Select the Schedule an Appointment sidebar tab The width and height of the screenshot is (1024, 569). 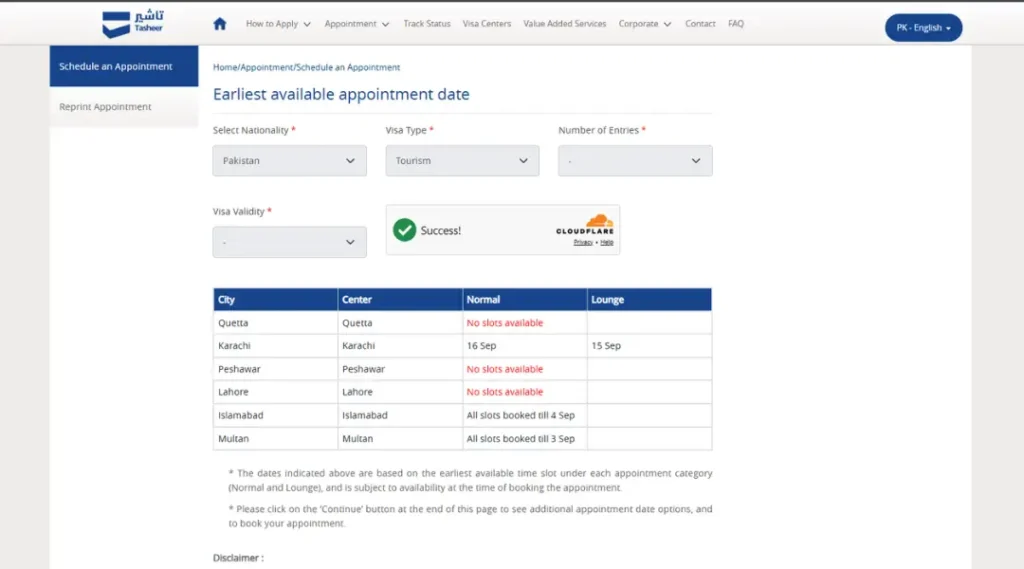point(123,66)
